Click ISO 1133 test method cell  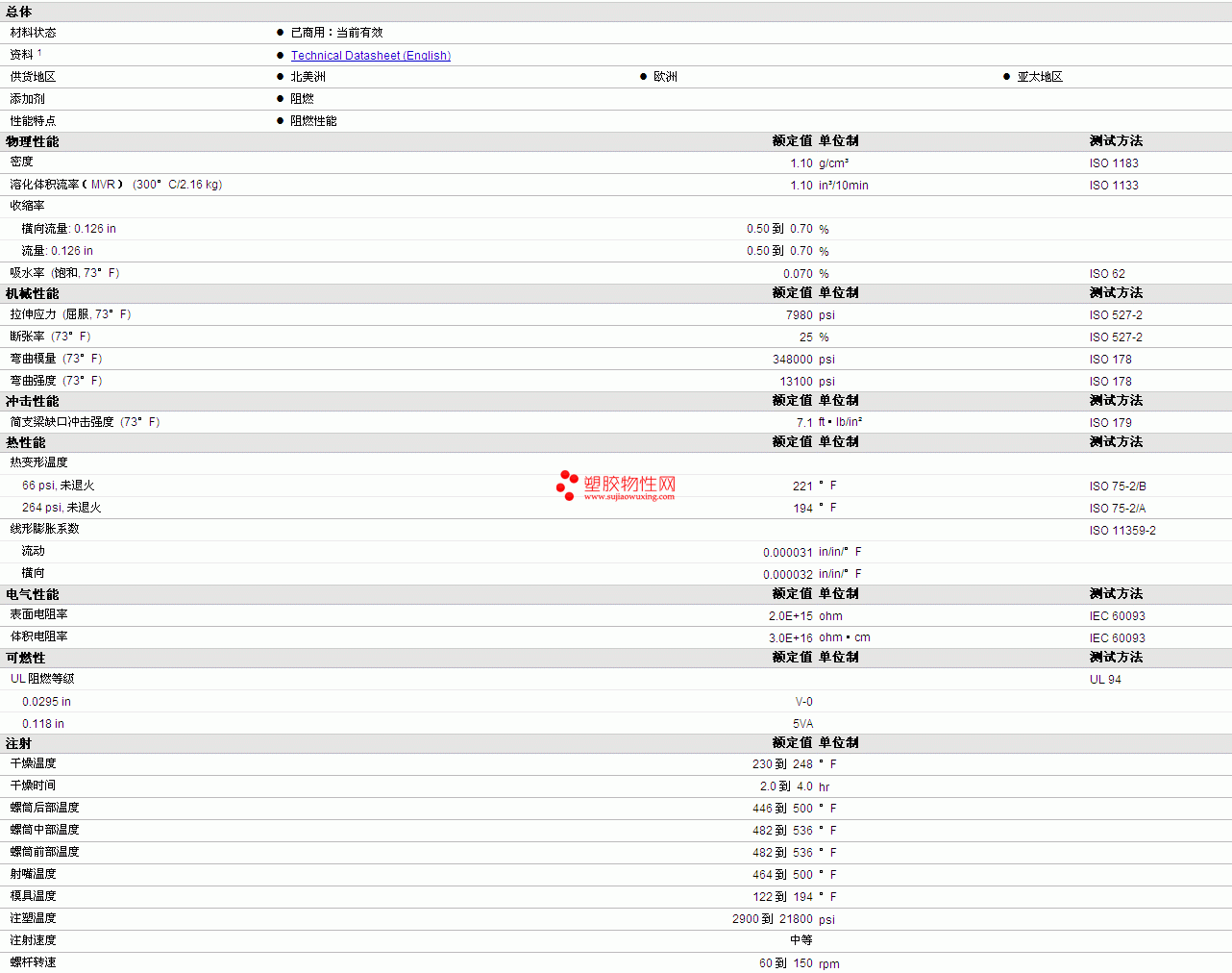[x=1114, y=186]
